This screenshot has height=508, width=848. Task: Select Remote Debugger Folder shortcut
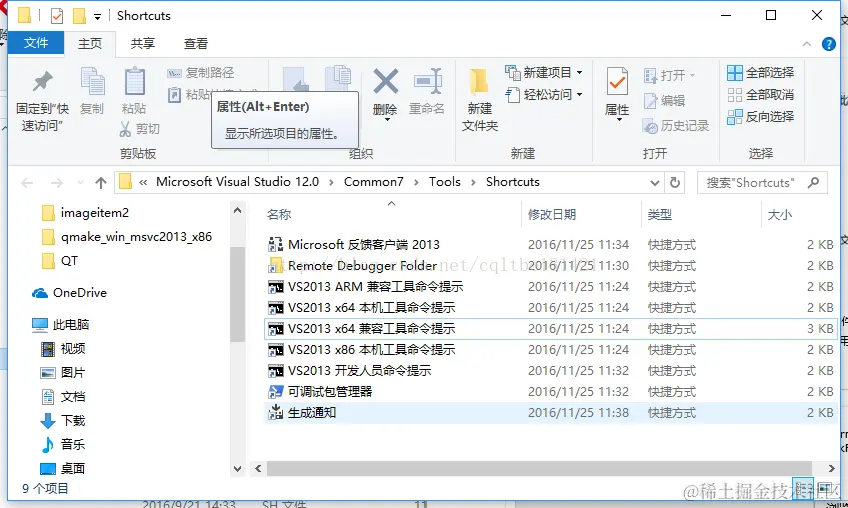pos(551,266)
